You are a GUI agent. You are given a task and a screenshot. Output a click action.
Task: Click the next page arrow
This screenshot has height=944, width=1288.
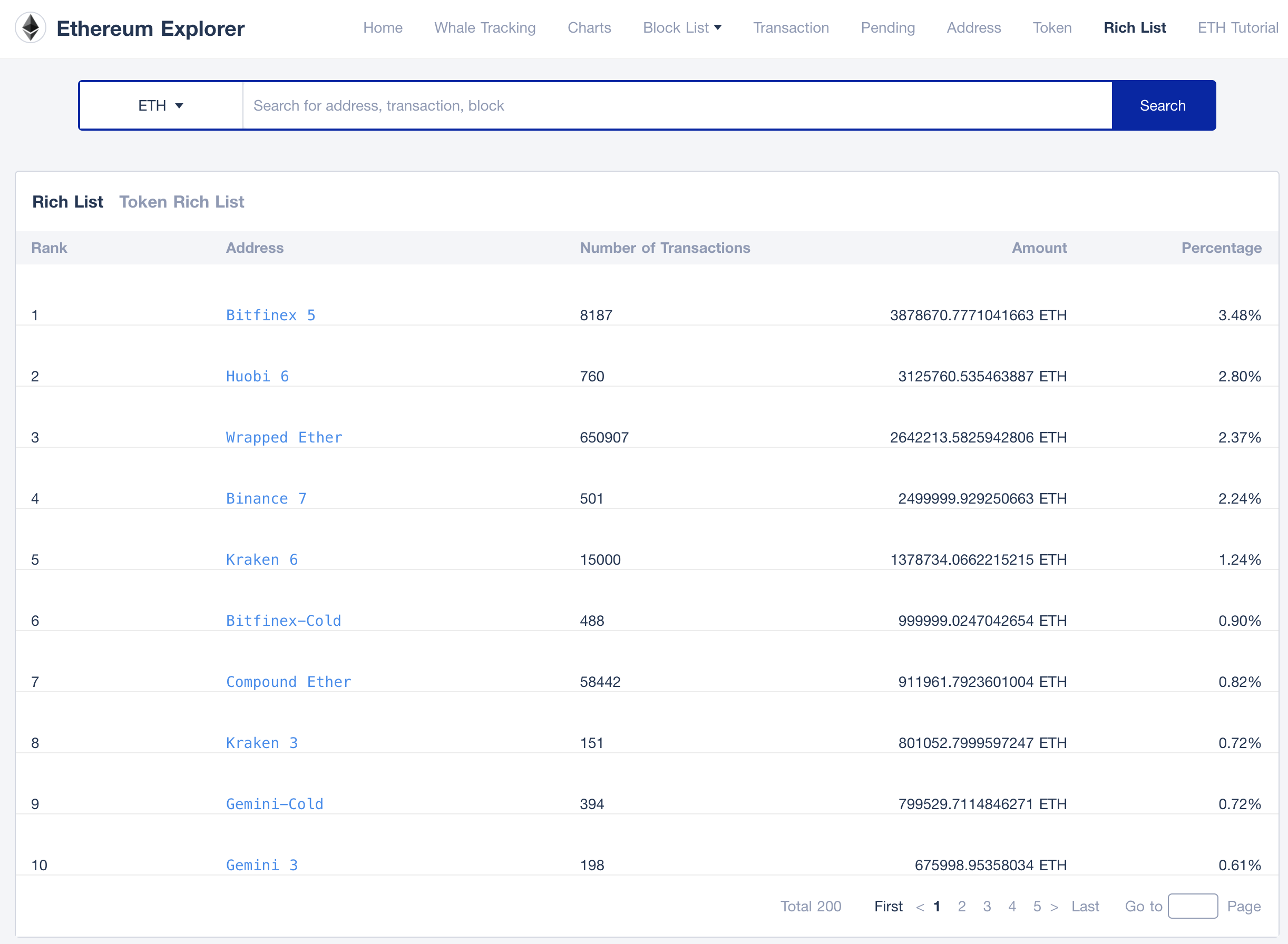click(x=1054, y=907)
